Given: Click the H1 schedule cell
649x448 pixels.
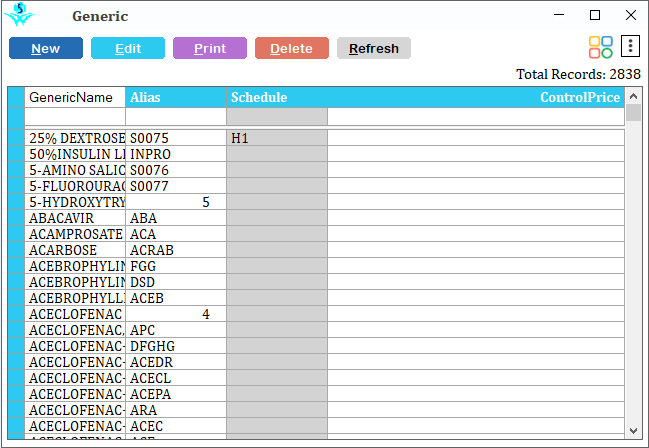Looking at the screenshot, I should click(x=277, y=138).
